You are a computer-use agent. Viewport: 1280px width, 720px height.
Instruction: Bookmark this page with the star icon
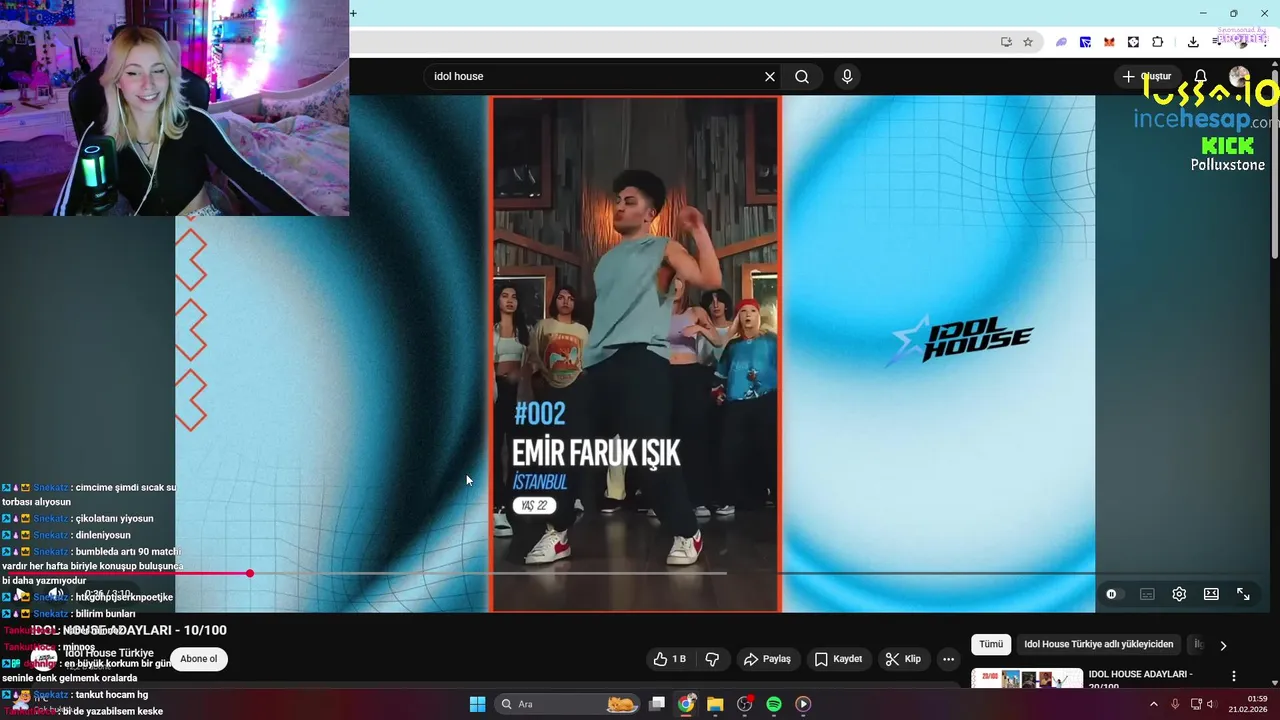[1027, 42]
